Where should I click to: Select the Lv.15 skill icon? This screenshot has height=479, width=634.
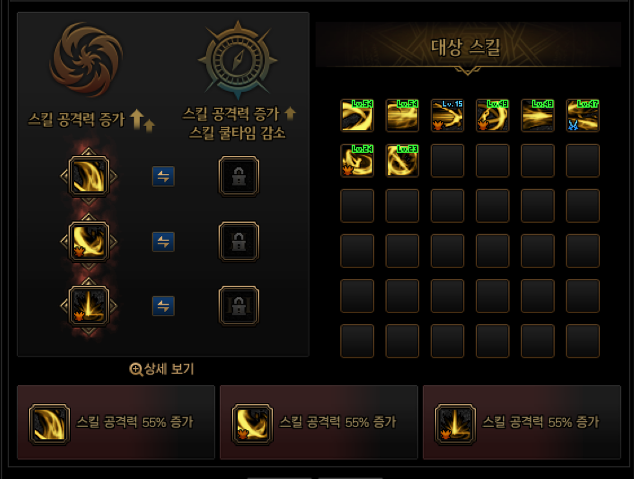[x=447, y=116]
